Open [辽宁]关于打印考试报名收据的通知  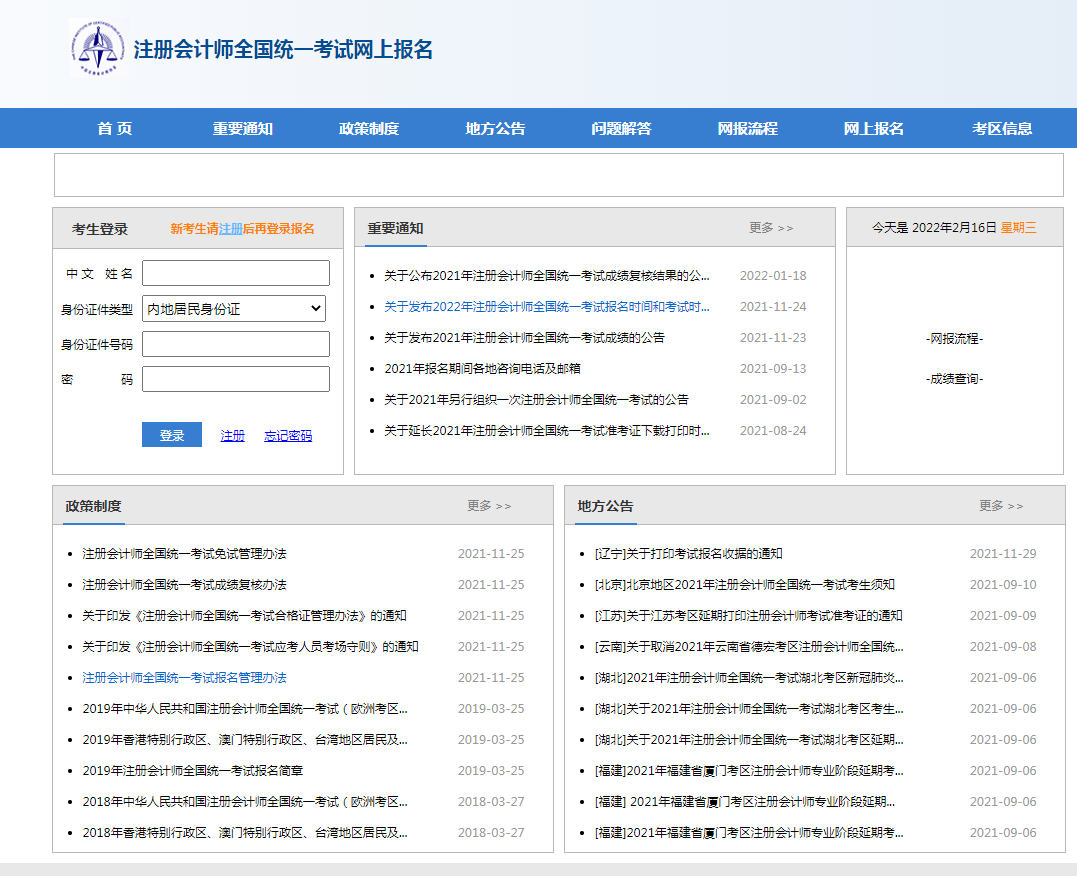click(688, 554)
